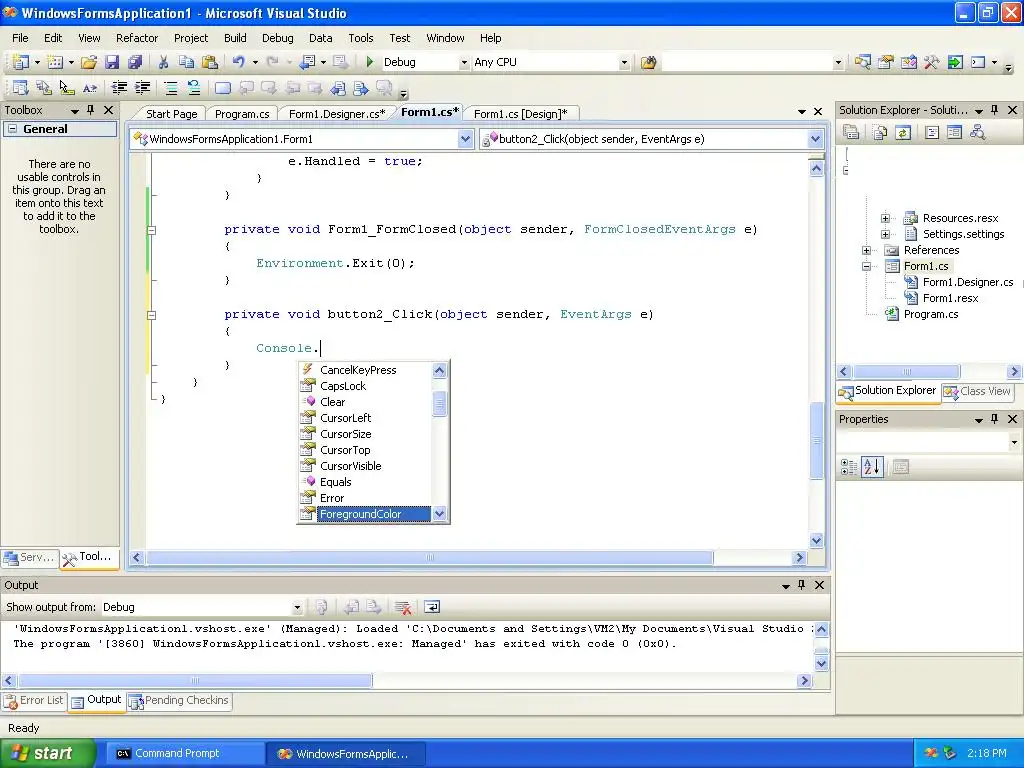The image size is (1024, 768).
Task: Open the Toolbox via the hammer and wrench icon
Action: point(931,62)
